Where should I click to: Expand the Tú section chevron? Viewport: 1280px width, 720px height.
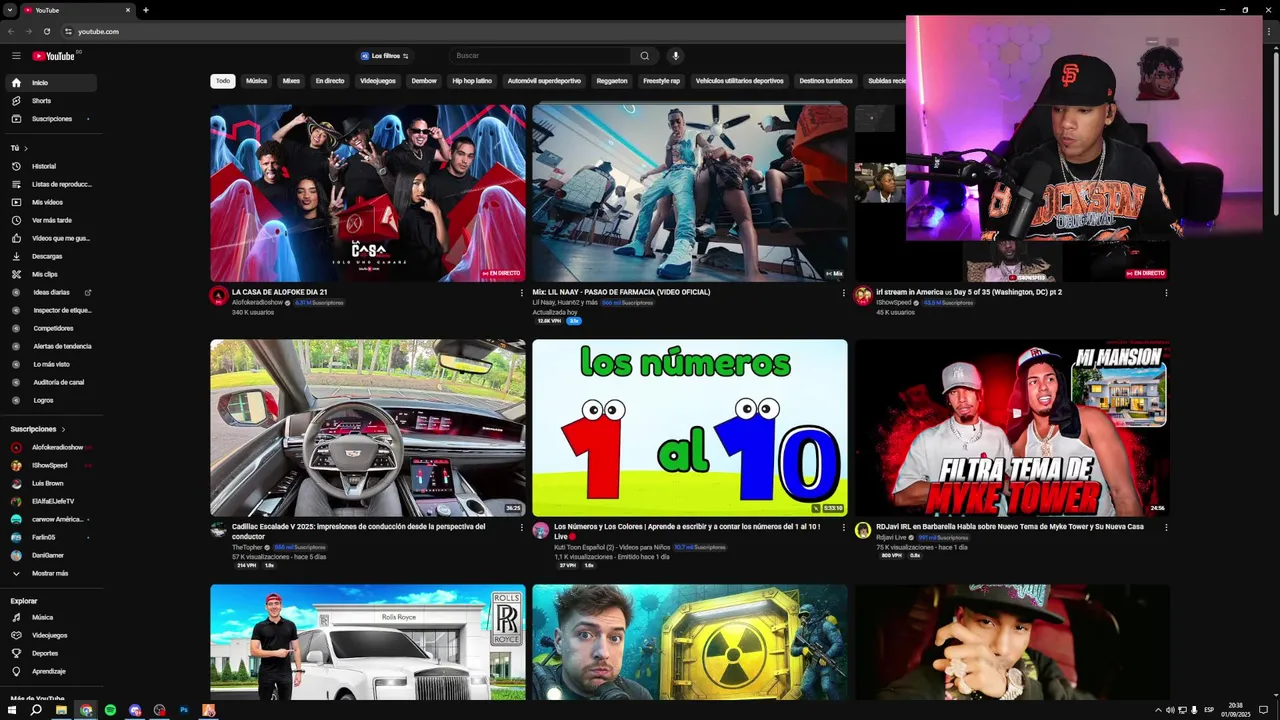click(25, 148)
